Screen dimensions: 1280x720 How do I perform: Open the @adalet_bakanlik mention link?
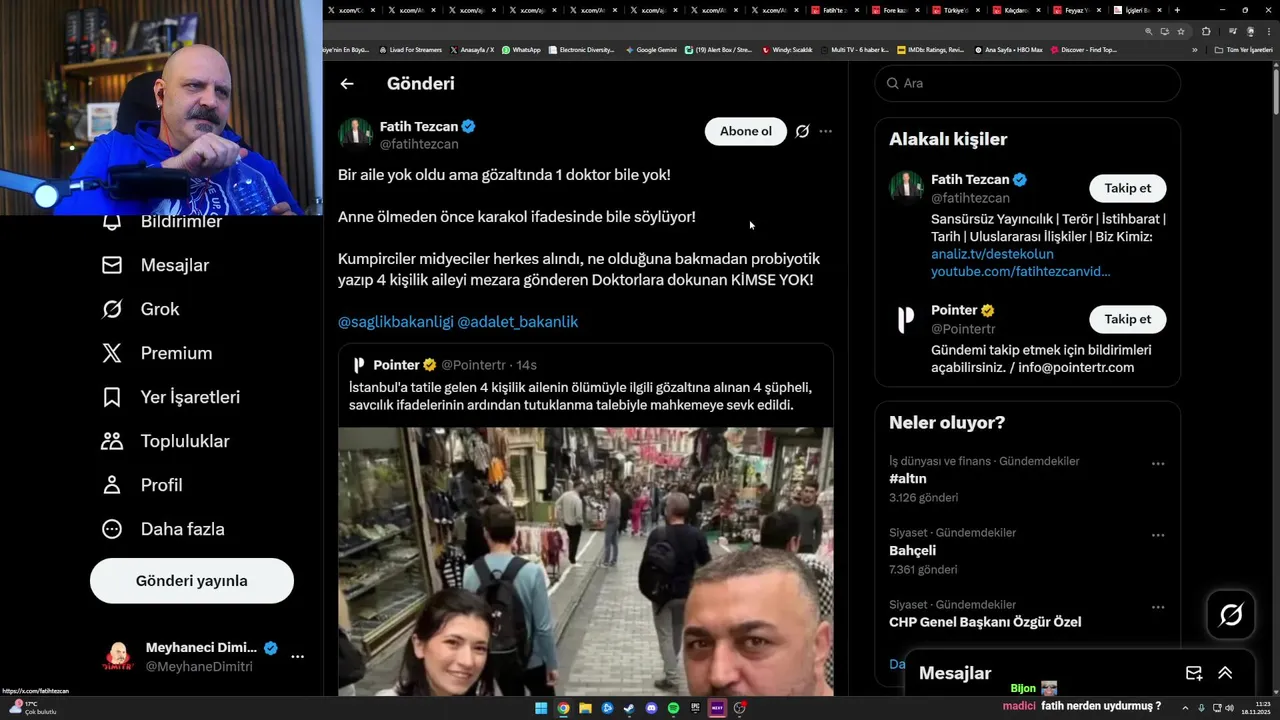tap(517, 322)
